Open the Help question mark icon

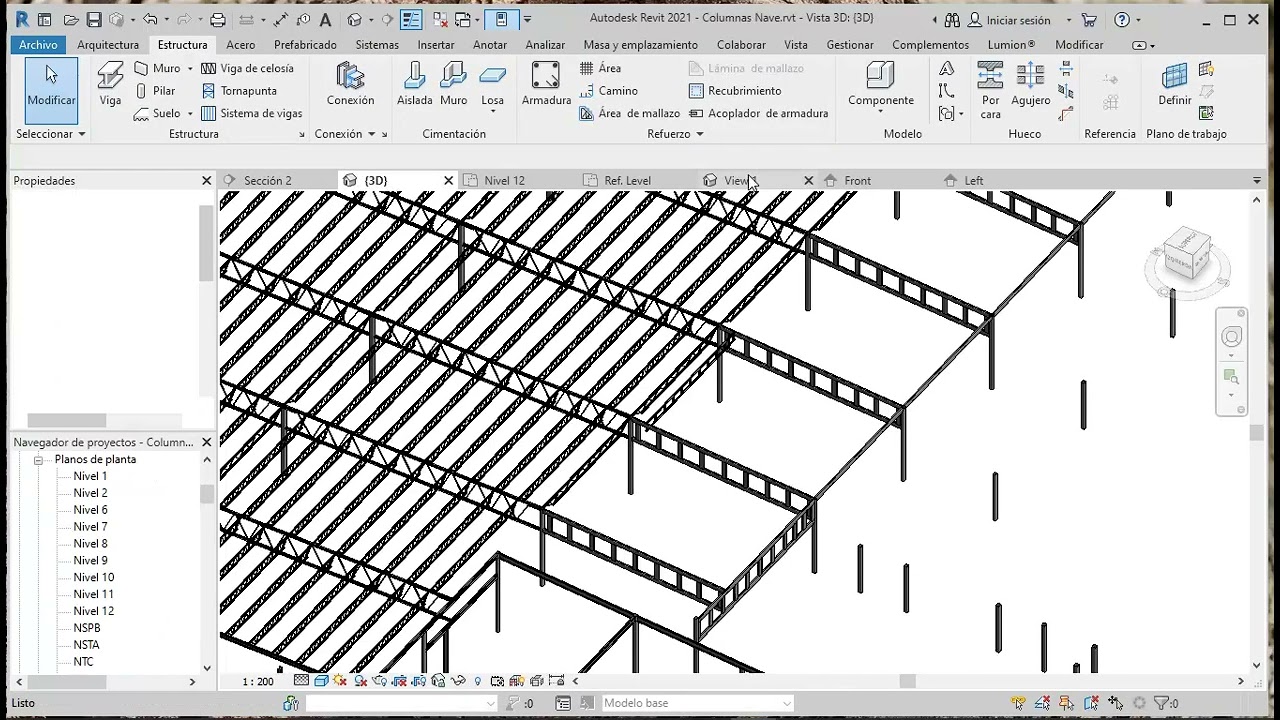(x=1122, y=20)
